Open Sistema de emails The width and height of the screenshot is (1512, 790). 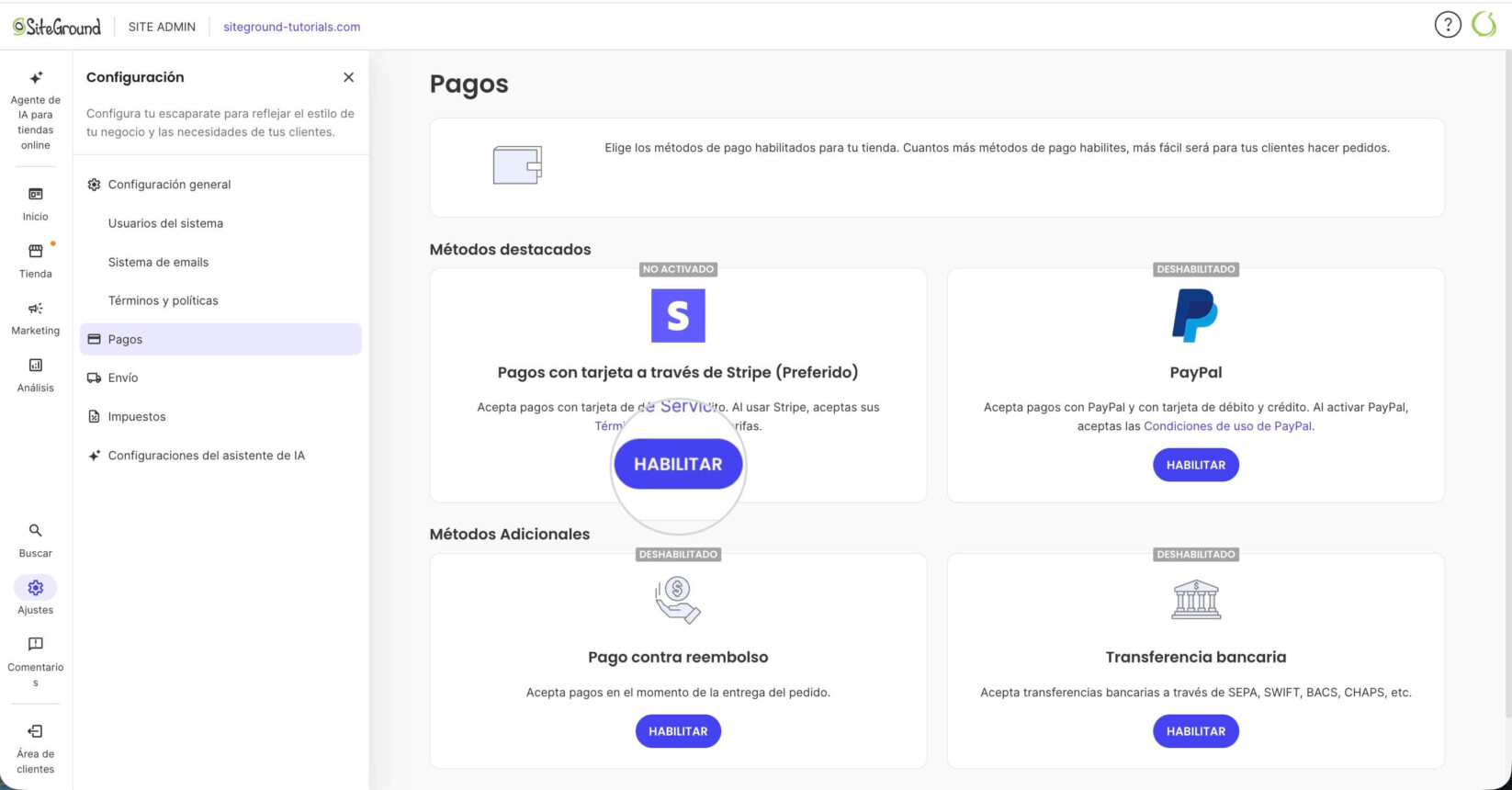220,262
